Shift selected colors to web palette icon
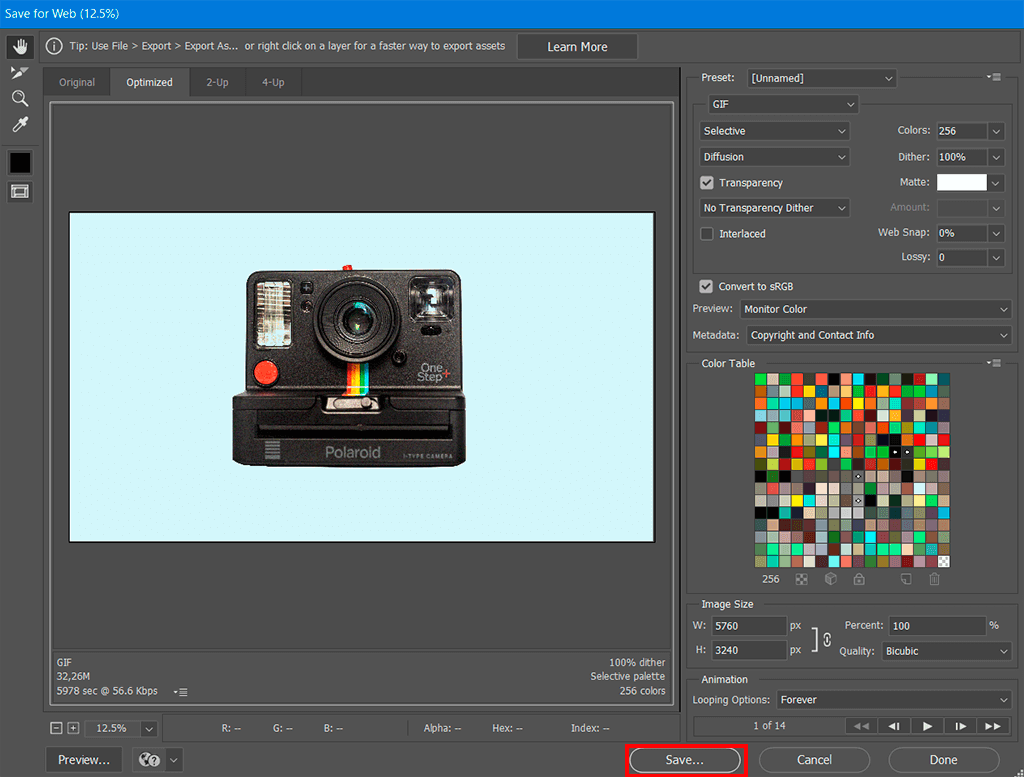The image size is (1024, 777). pos(830,579)
